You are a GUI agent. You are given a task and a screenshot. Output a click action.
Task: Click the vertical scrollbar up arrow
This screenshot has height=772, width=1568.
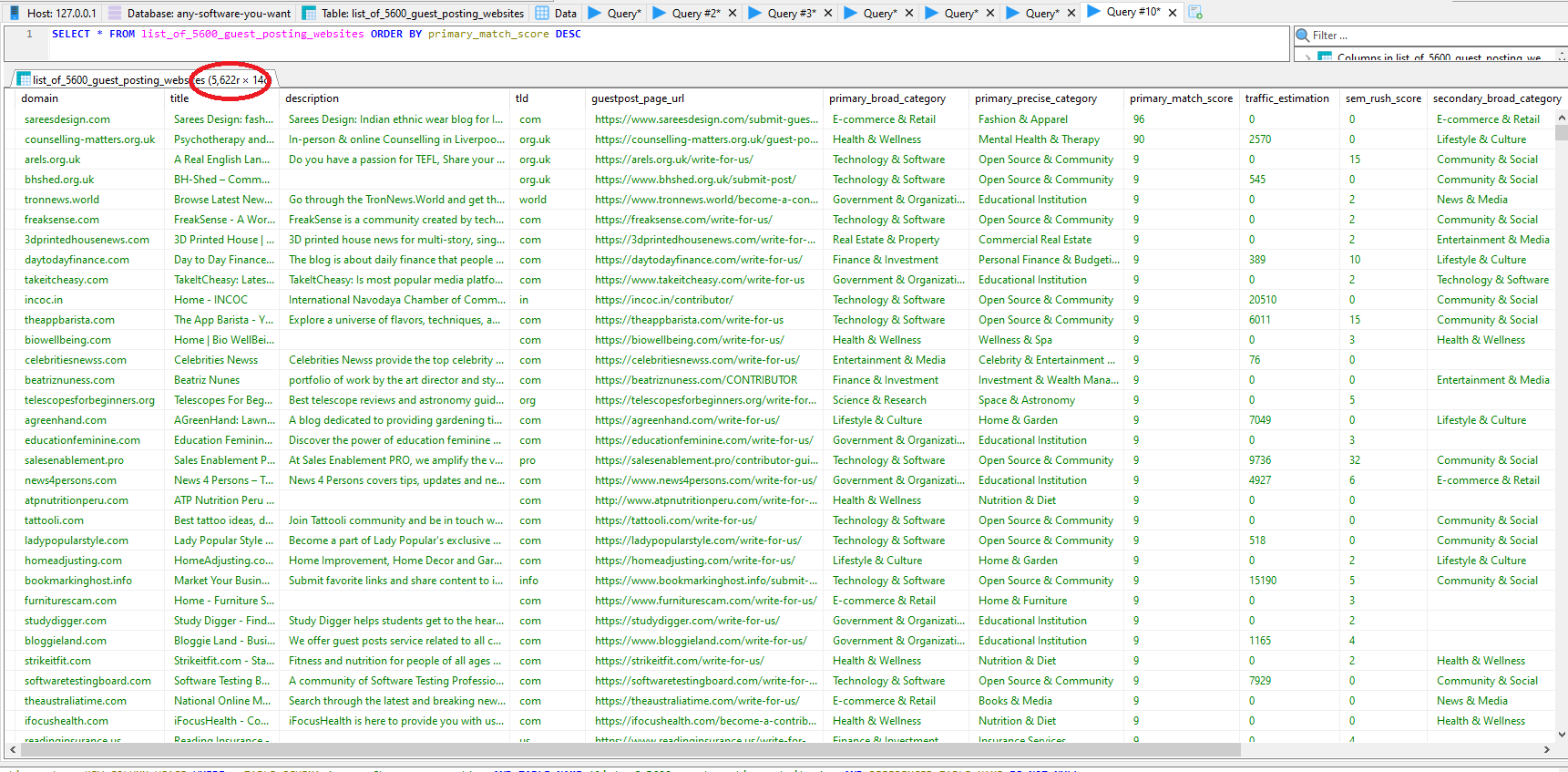[1562, 118]
